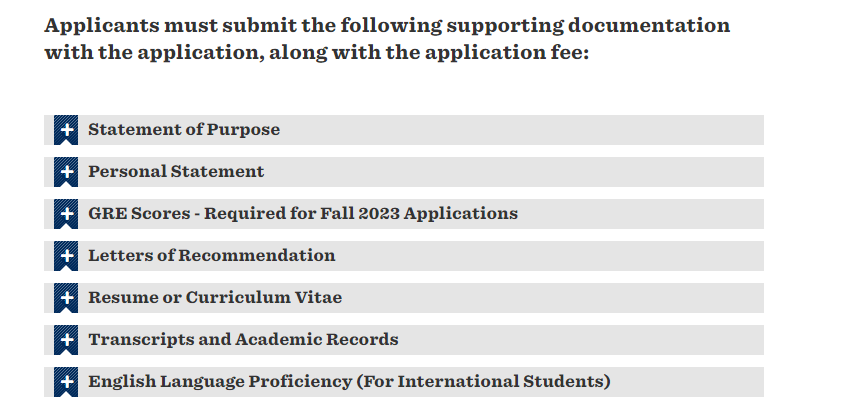Click the plus icon for GRE Scores

(x=66, y=214)
